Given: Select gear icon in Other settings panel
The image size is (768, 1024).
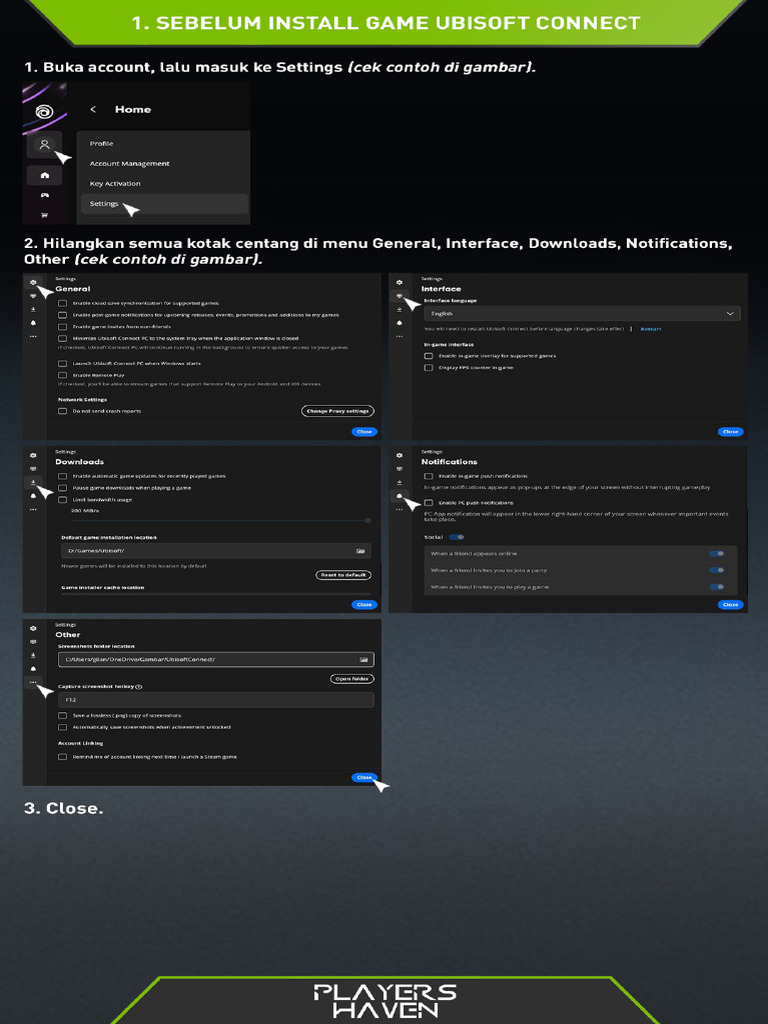Looking at the screenshot, I should [x=33, y=628].
